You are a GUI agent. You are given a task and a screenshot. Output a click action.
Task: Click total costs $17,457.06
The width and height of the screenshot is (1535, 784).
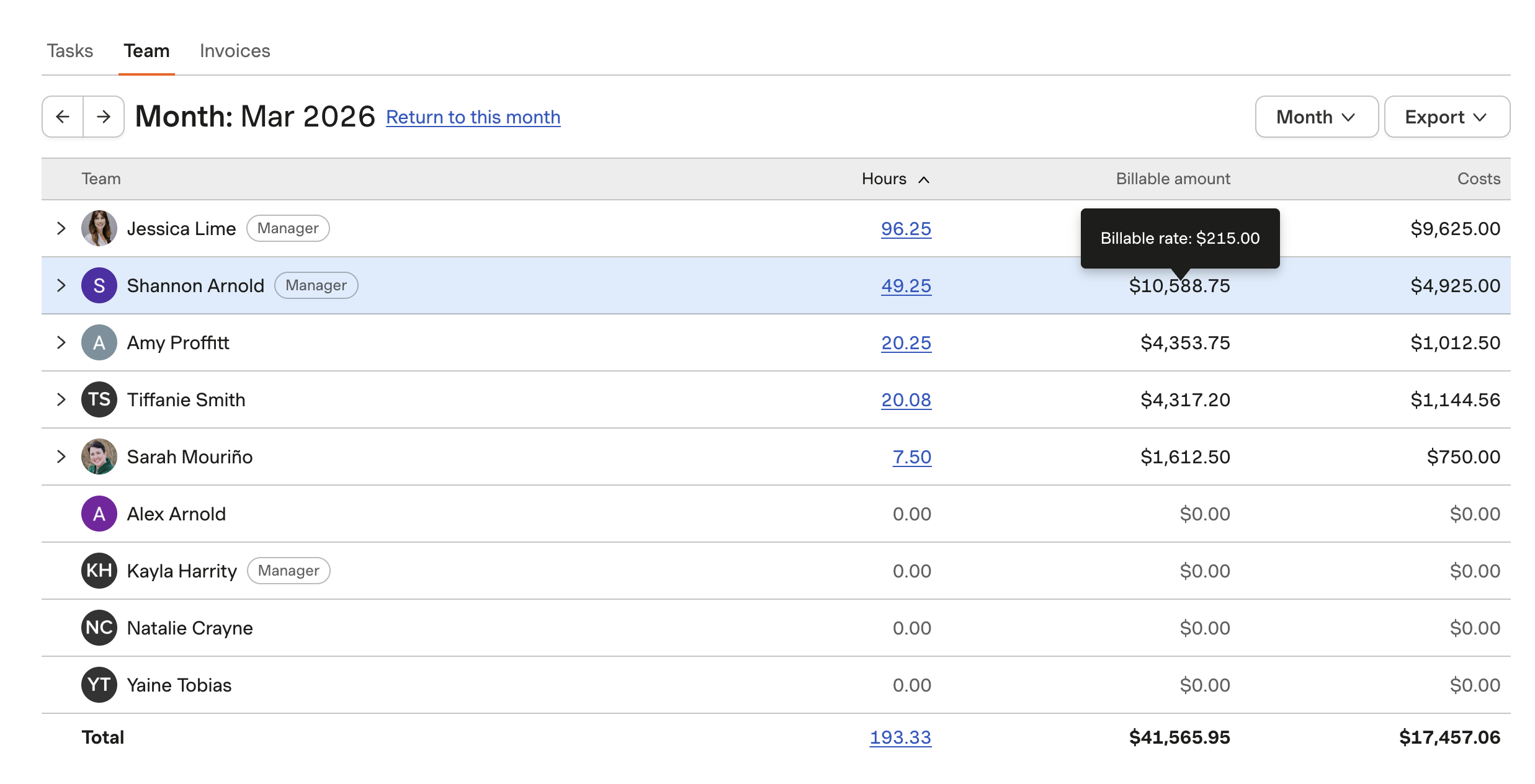coord(1450,737)
